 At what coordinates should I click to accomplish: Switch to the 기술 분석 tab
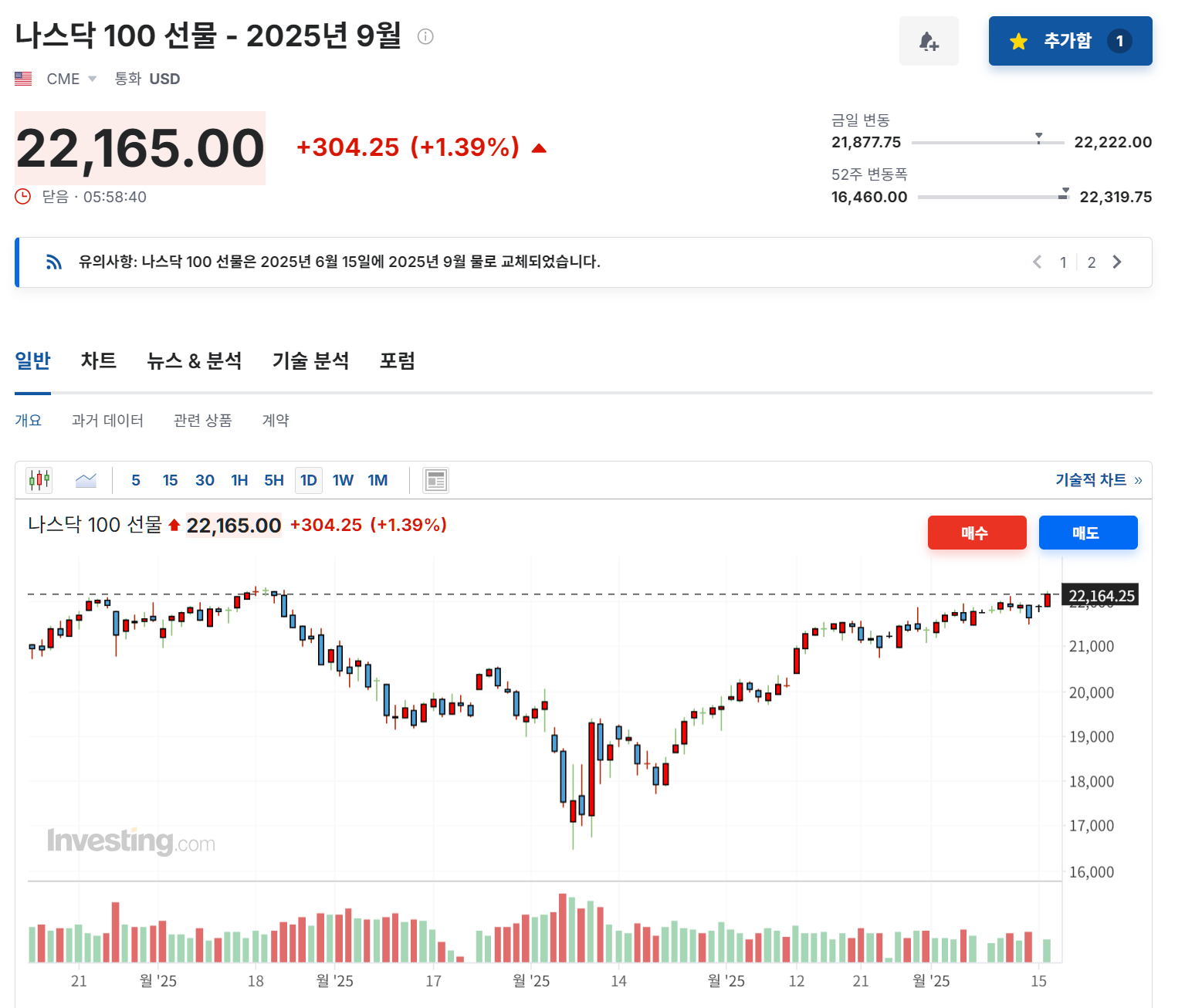click(310, 360)
